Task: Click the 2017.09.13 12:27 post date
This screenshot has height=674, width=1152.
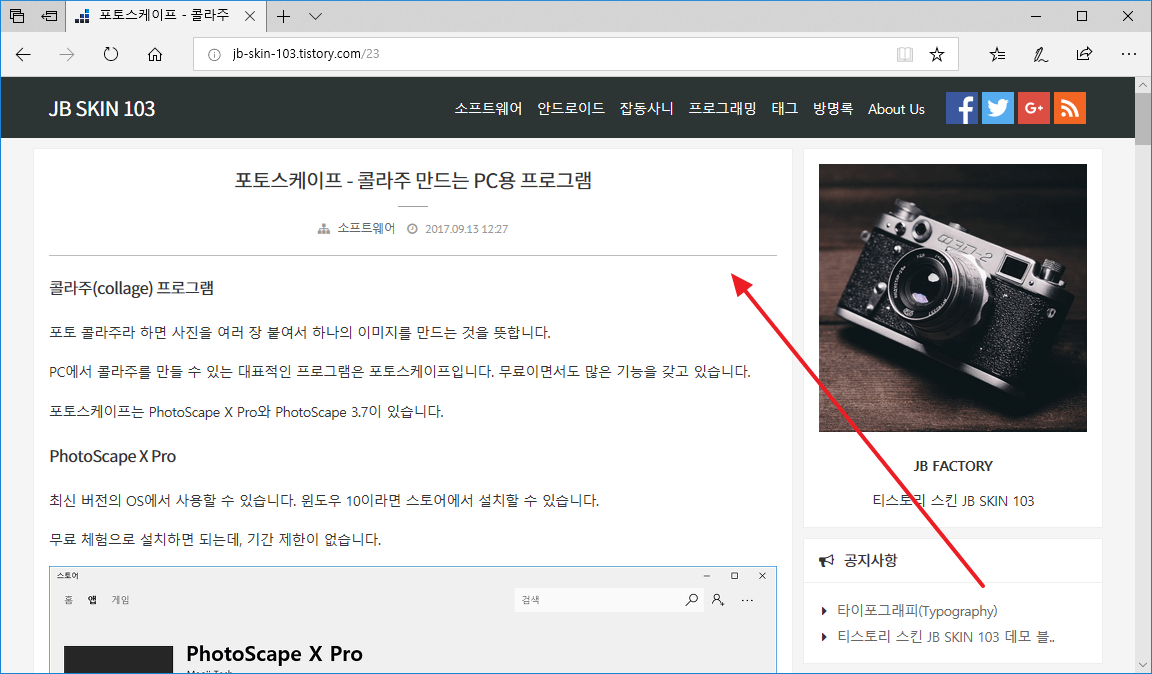Action: point(467,229)
